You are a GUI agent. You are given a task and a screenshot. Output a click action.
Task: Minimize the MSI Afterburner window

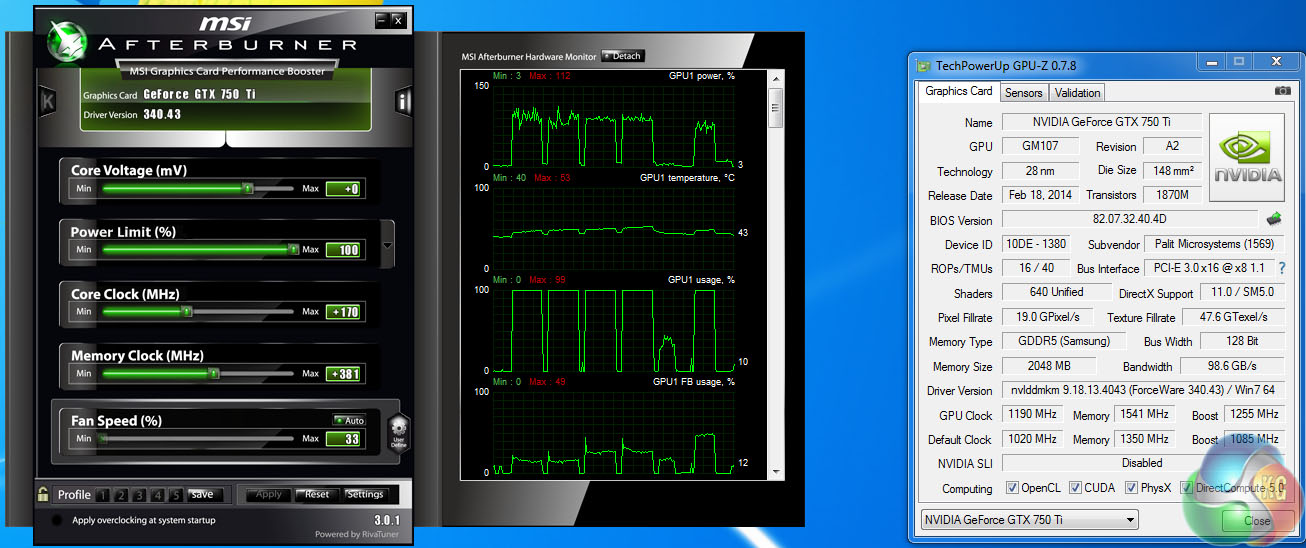click(x=381, y=19)
